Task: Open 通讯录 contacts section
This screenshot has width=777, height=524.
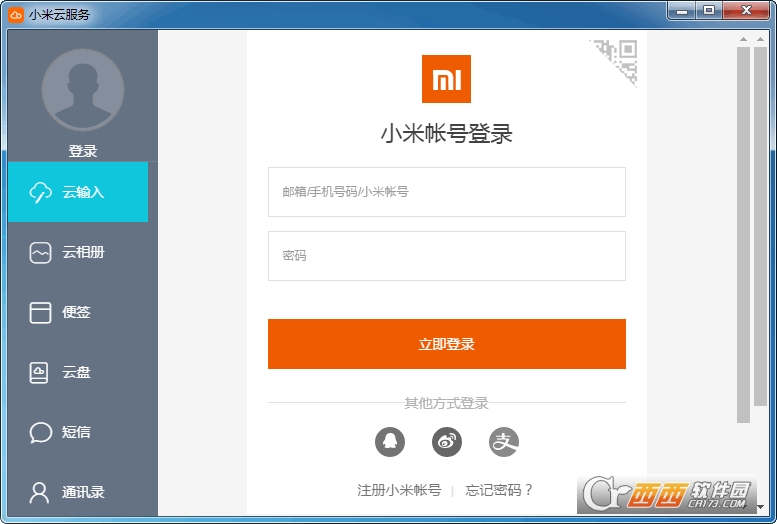Action: pos(82,492)
